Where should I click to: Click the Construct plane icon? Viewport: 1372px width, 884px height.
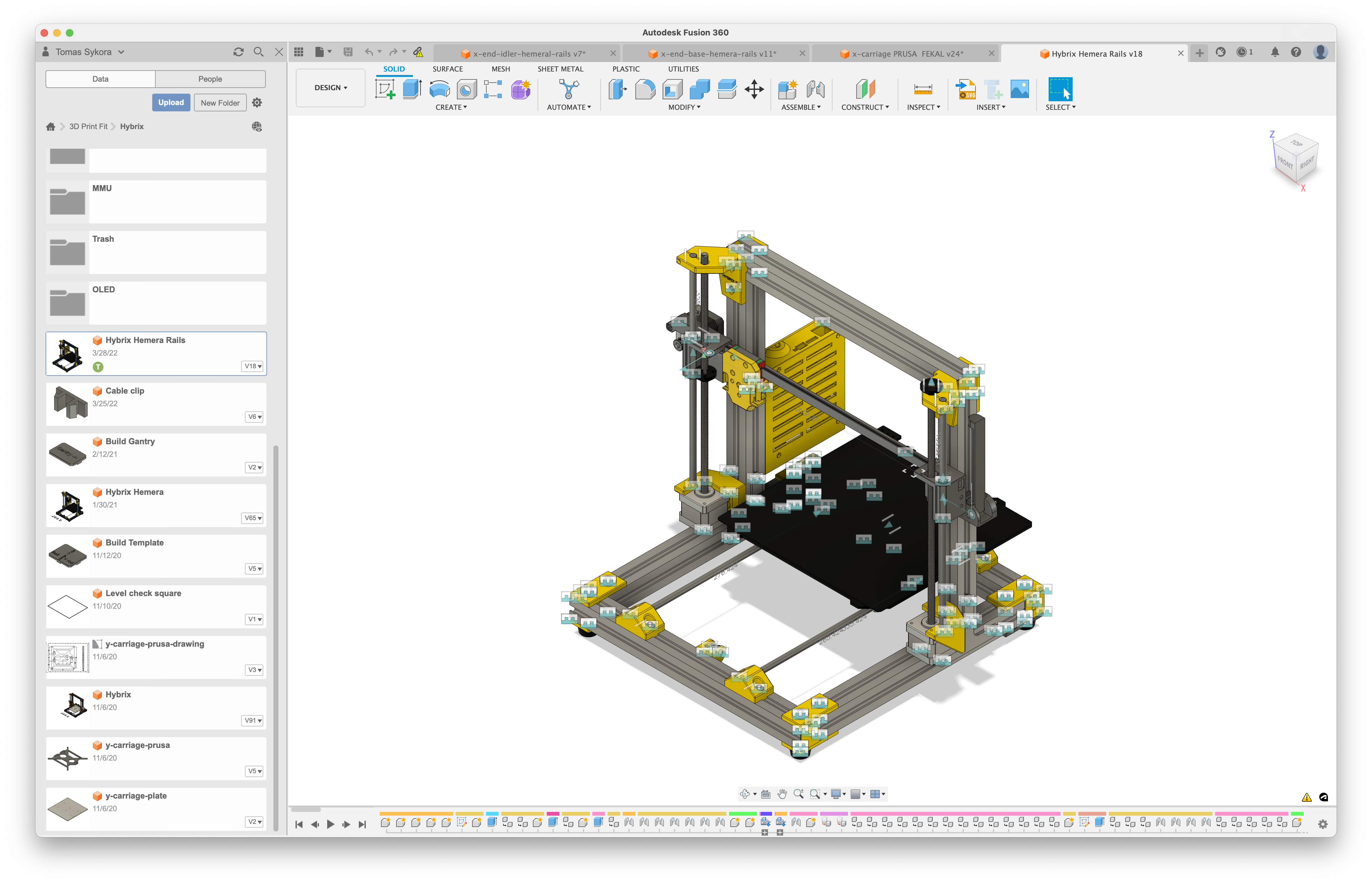coord(865,89)
